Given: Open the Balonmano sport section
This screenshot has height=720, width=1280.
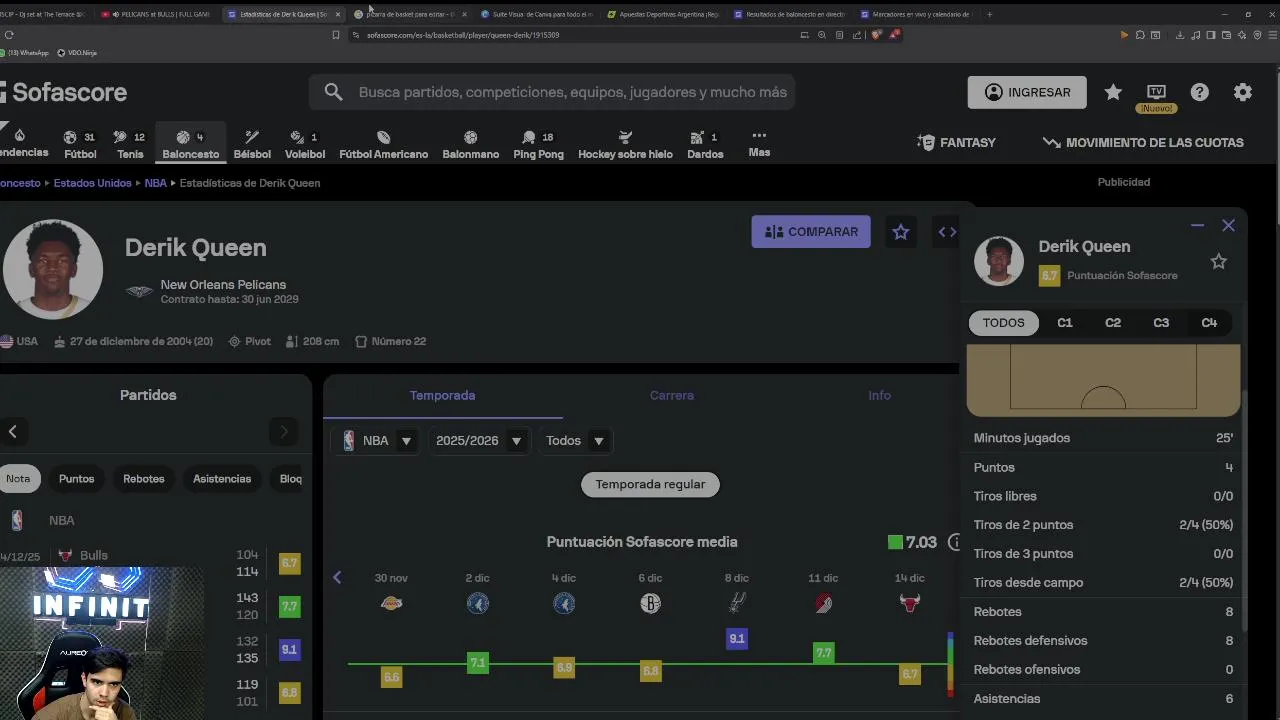Looking at the screenshot, I should coord(470,145).
